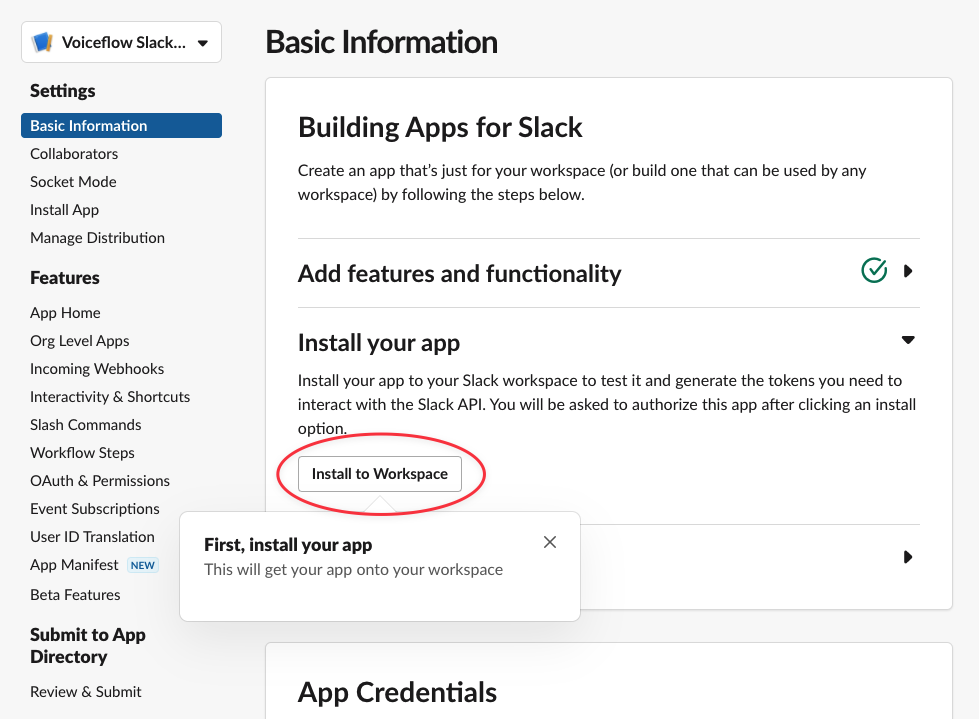979x719 pixels.
Task: Click the Basic Information page title
Action: [x=381, y=42]
